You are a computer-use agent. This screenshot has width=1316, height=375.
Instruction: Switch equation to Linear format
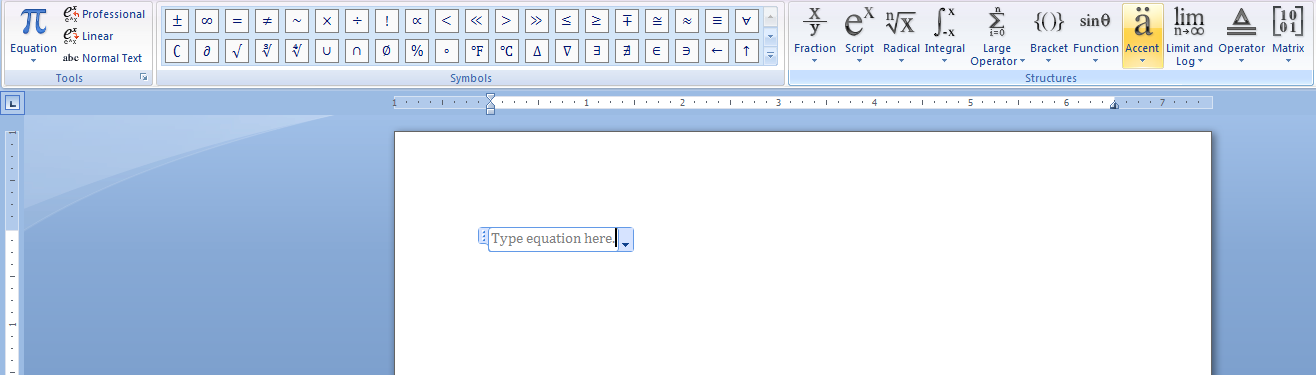(88, 36)
